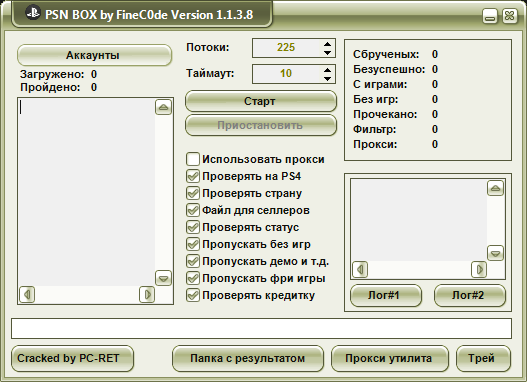
Task: Click inside the accounts text area
Action: [87, 192]
